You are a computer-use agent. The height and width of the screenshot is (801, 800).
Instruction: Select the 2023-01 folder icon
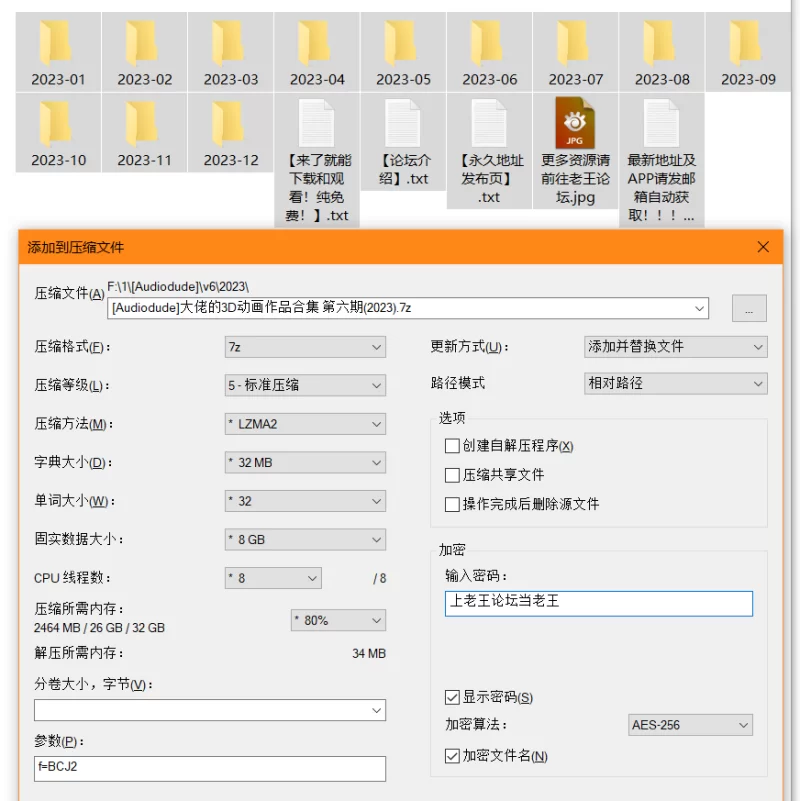pyautogui.click(x=55, y=43)
